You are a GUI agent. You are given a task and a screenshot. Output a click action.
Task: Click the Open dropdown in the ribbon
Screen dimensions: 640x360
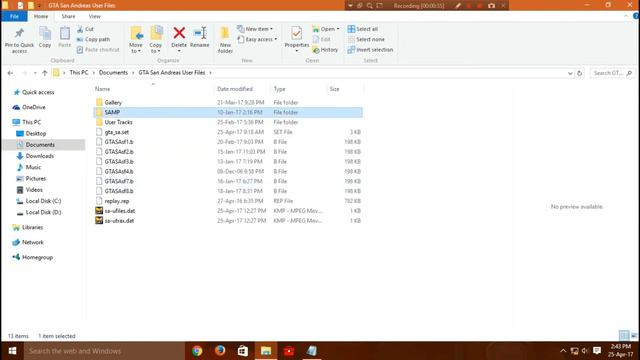326,29
